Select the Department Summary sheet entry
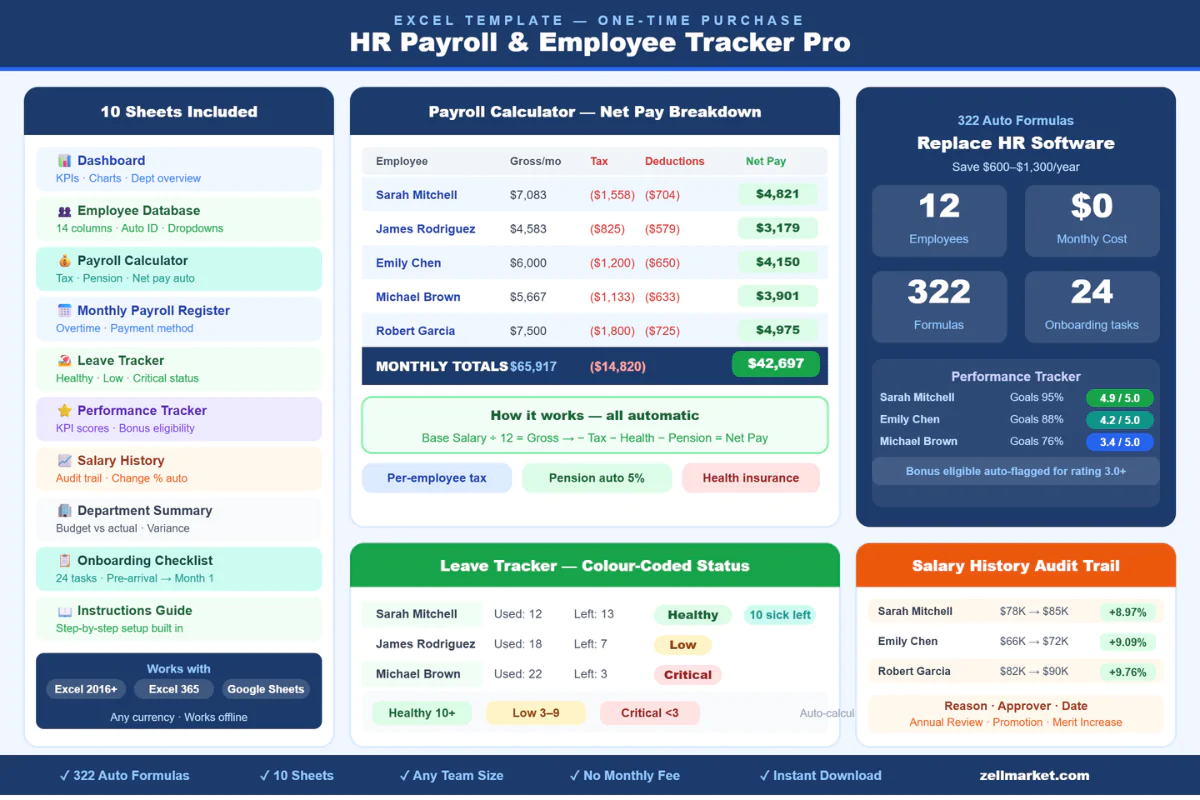This screenshot has height=800, width=1200. point(178,518)
